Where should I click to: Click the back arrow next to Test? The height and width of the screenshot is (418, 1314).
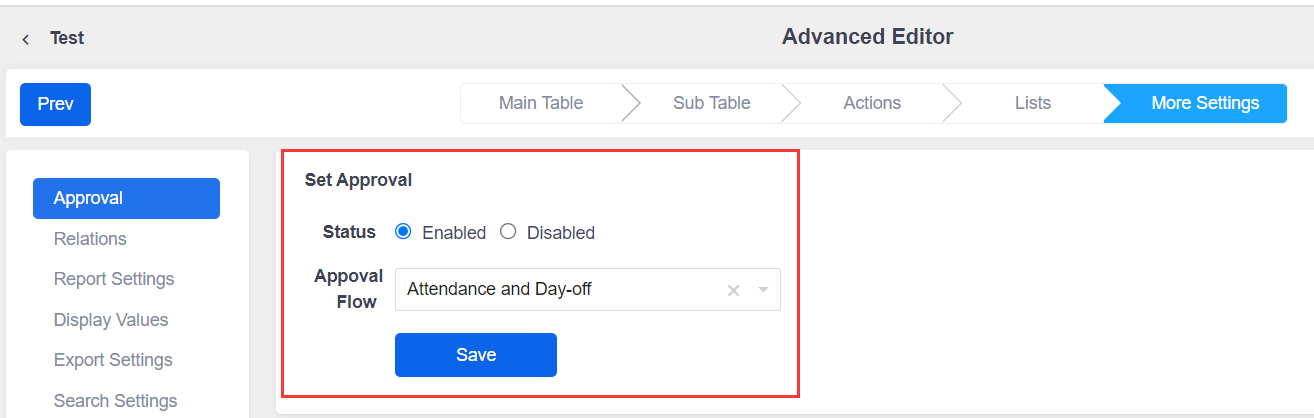pyautogui.click(x=26, y=39)
